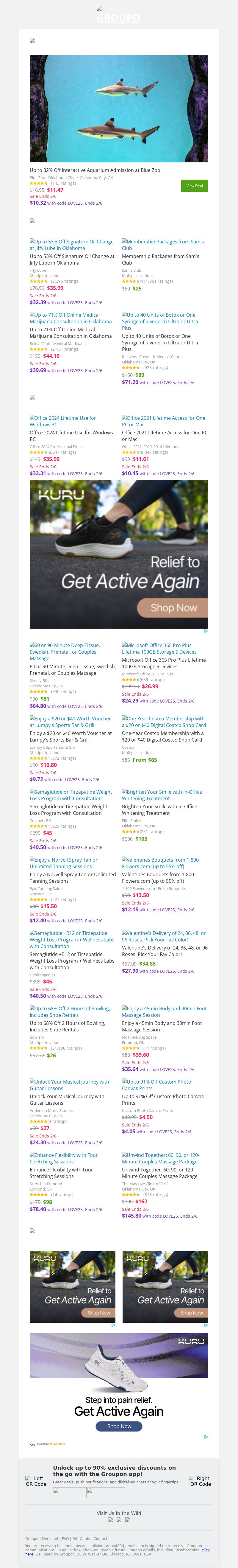Open the Left QR Code image
This screenshot has width=238, height=1568.
36,1480
